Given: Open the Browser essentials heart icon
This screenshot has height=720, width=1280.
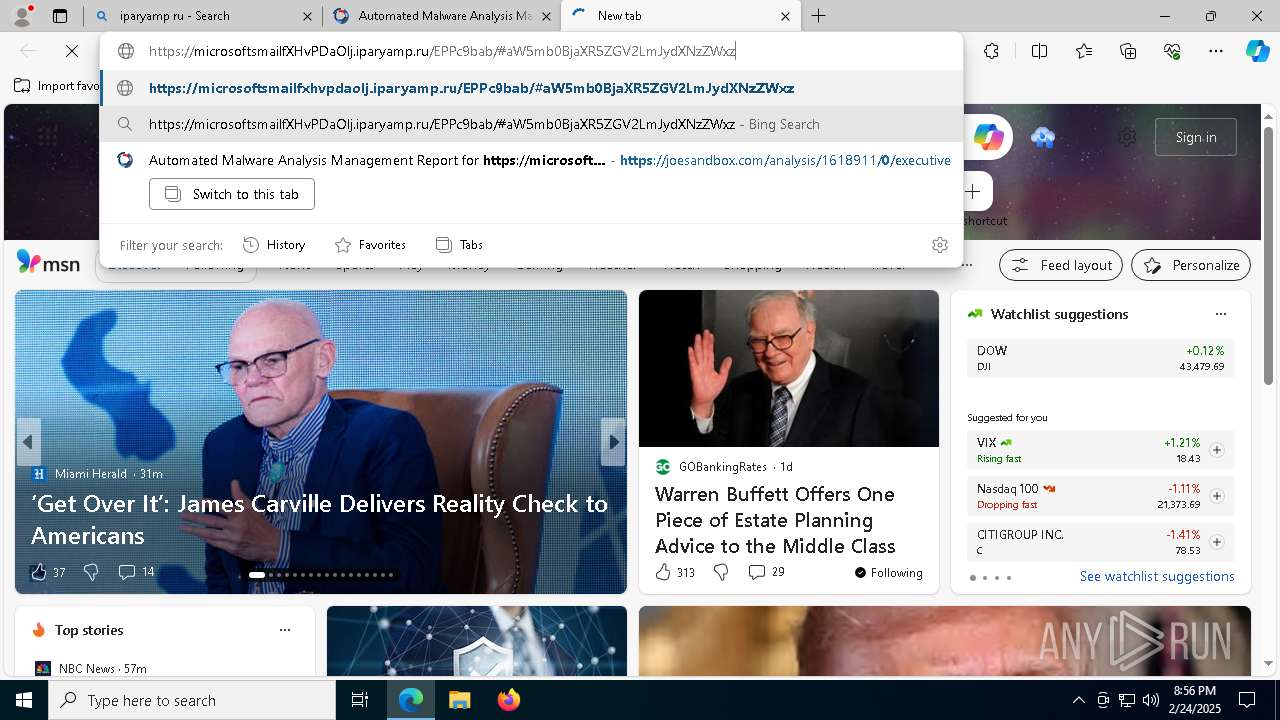Looking at the screenshot, I should click(x=1172, y=51).
